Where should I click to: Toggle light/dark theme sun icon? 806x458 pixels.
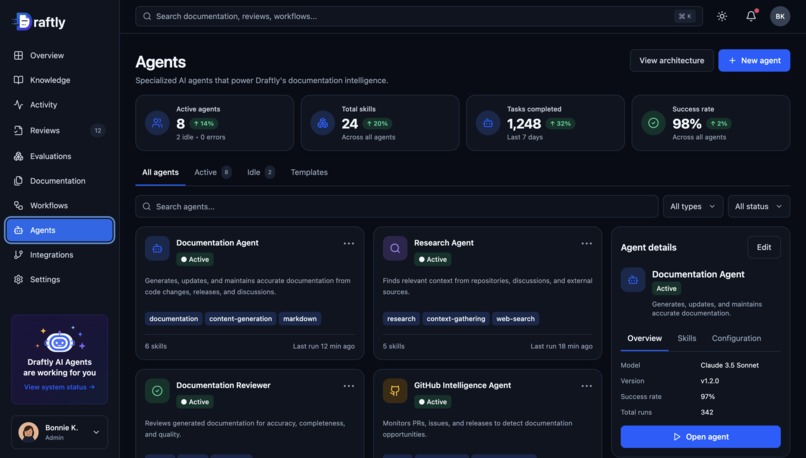point(722,16)
